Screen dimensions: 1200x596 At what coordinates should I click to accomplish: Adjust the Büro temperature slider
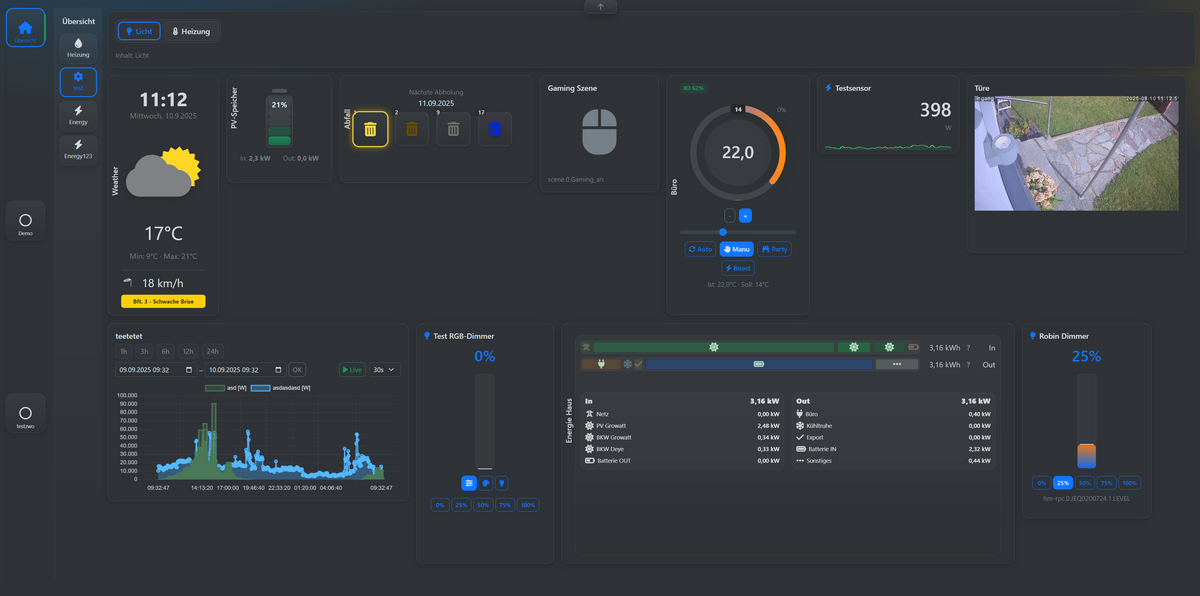723,232
